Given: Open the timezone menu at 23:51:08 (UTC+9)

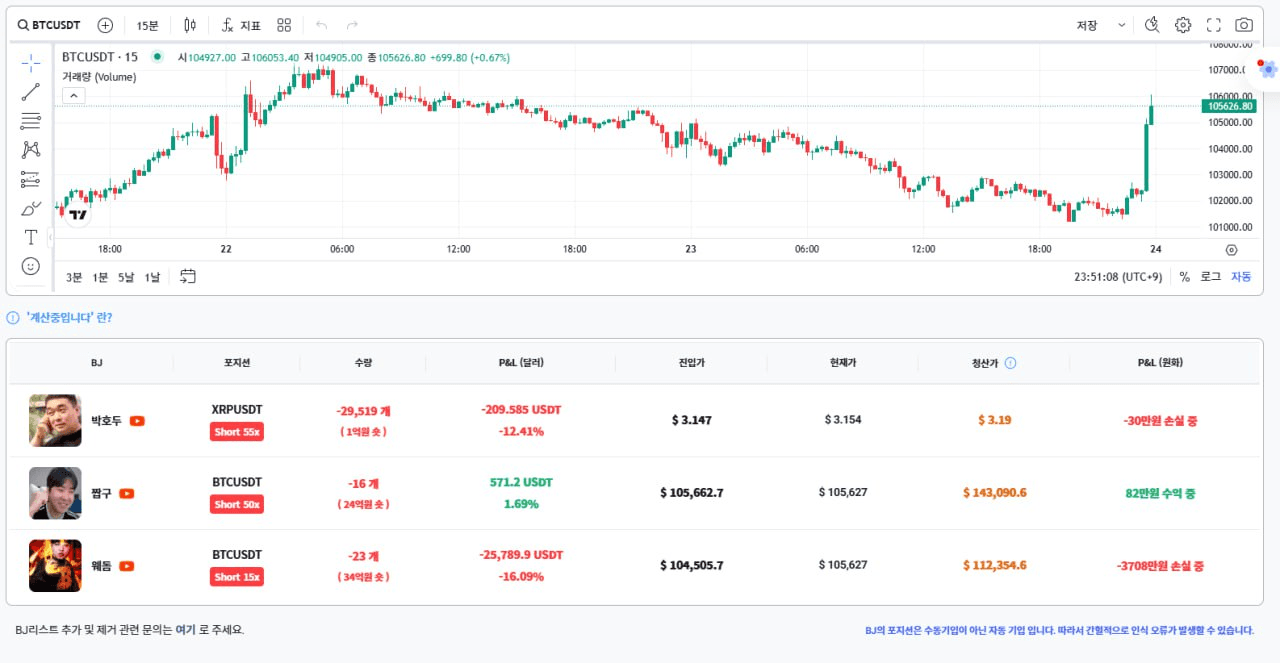Looking at the screenshot, I should pyautogui.click(x=1118, y=277).
